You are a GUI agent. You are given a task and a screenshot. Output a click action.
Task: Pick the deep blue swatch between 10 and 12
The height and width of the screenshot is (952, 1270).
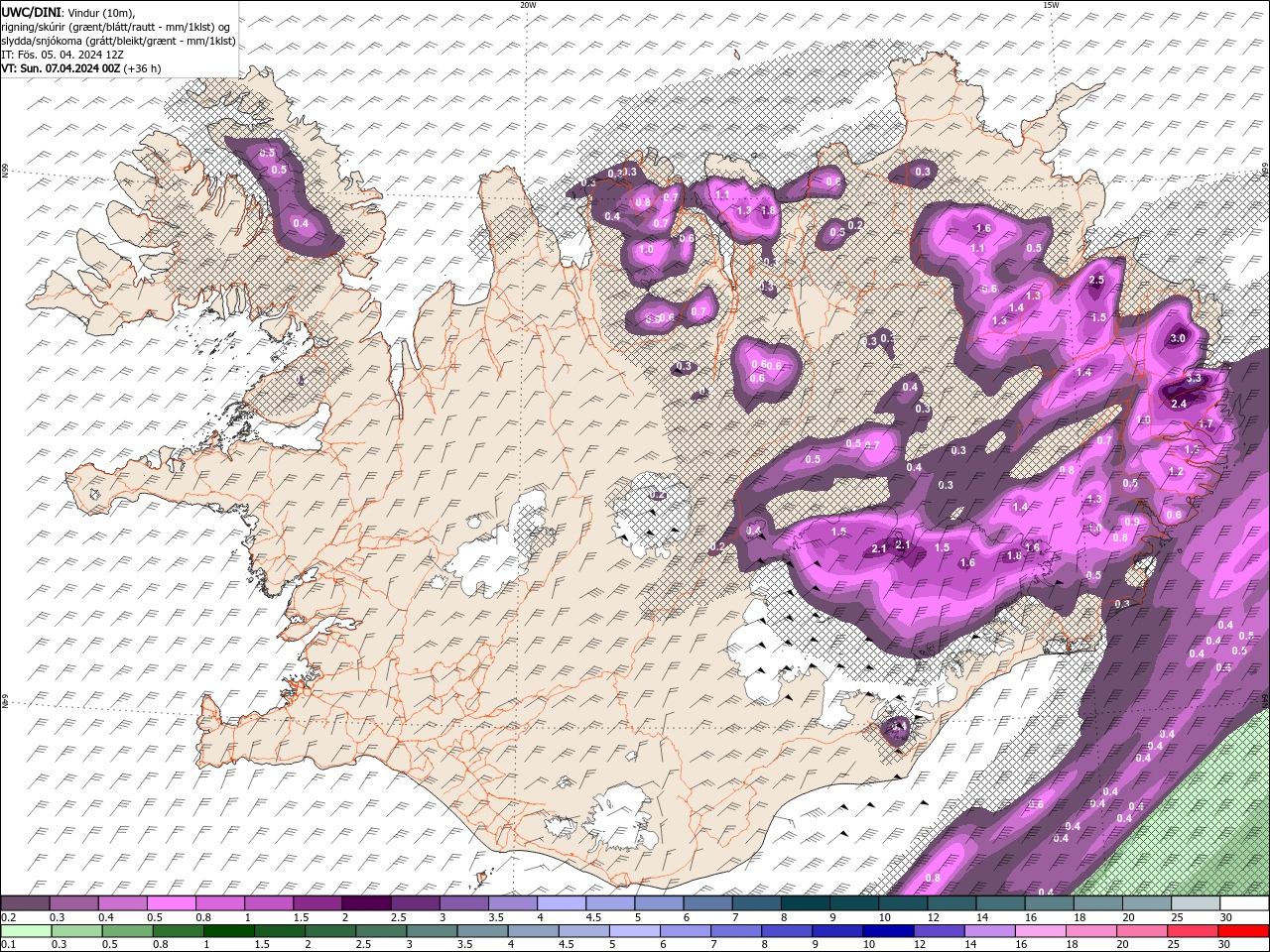point(886,931)
